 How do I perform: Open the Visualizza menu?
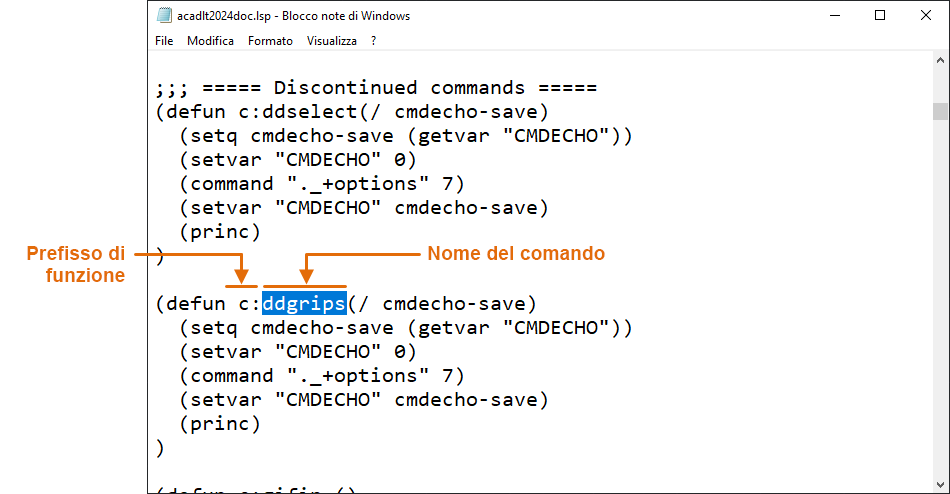click(331, 41)
